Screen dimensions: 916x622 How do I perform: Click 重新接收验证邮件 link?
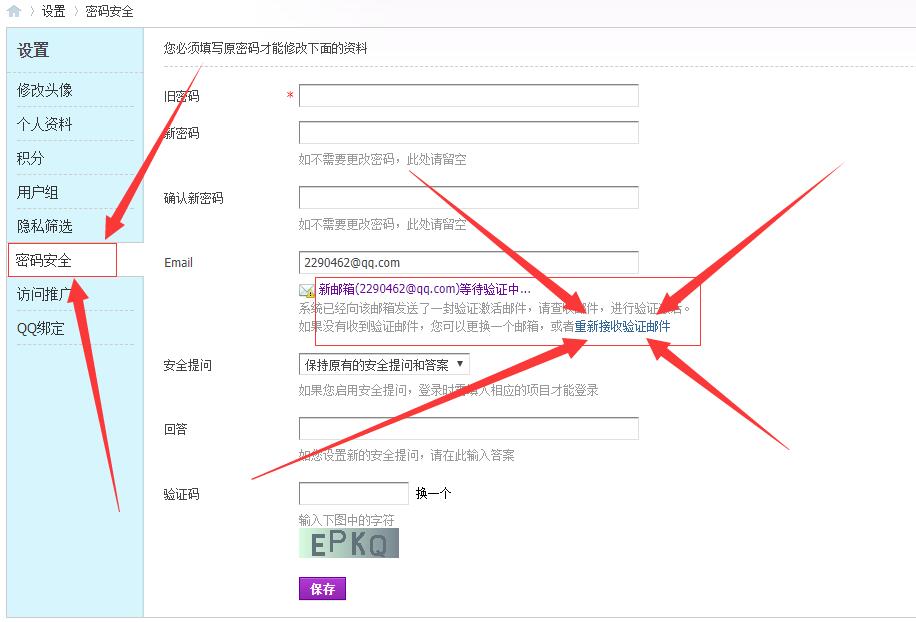coord(623,326)
